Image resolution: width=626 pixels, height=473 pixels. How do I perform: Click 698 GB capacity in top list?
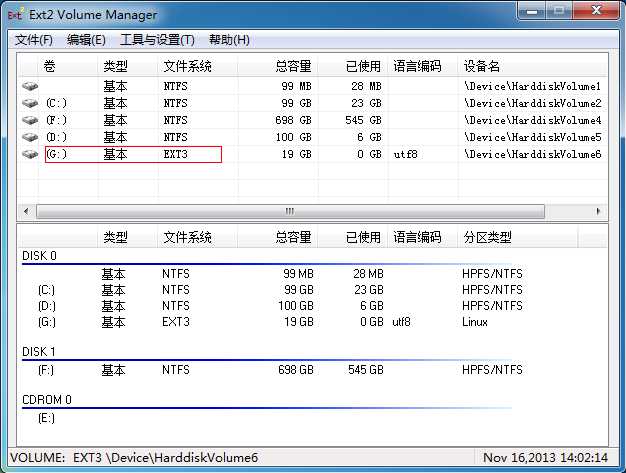click(293, 120)
